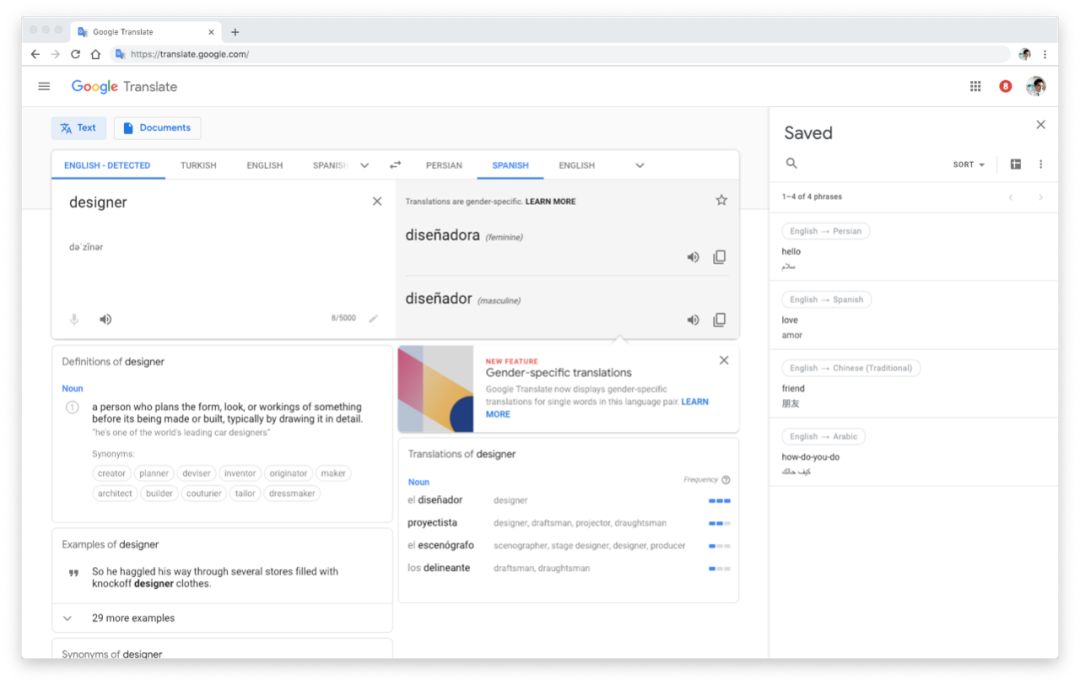Open the Google apps grid

(975, 86)
